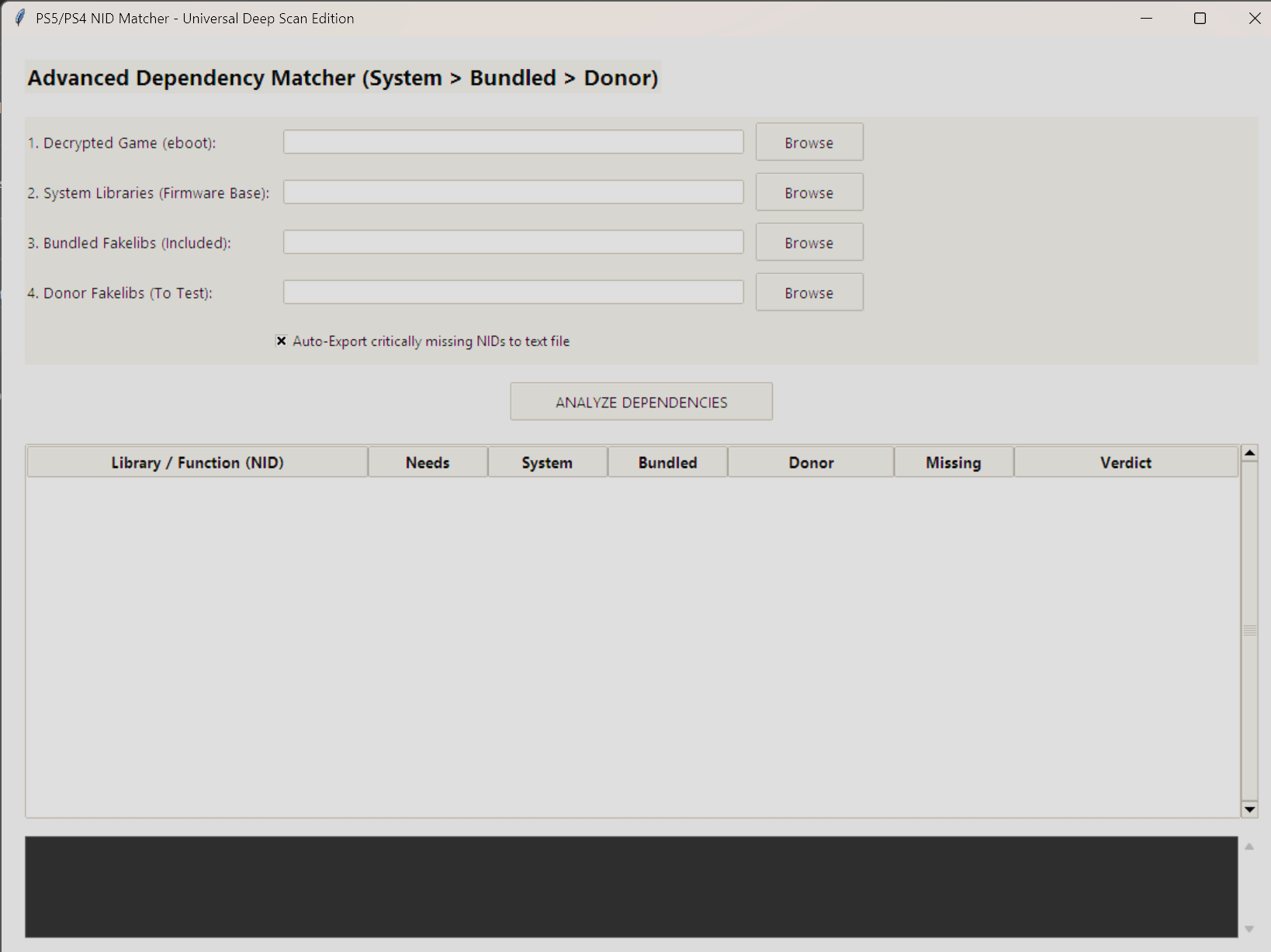Sort by the Donor column header
Image resolution: width=1271 pixels, height=952 pixels.
811,462
